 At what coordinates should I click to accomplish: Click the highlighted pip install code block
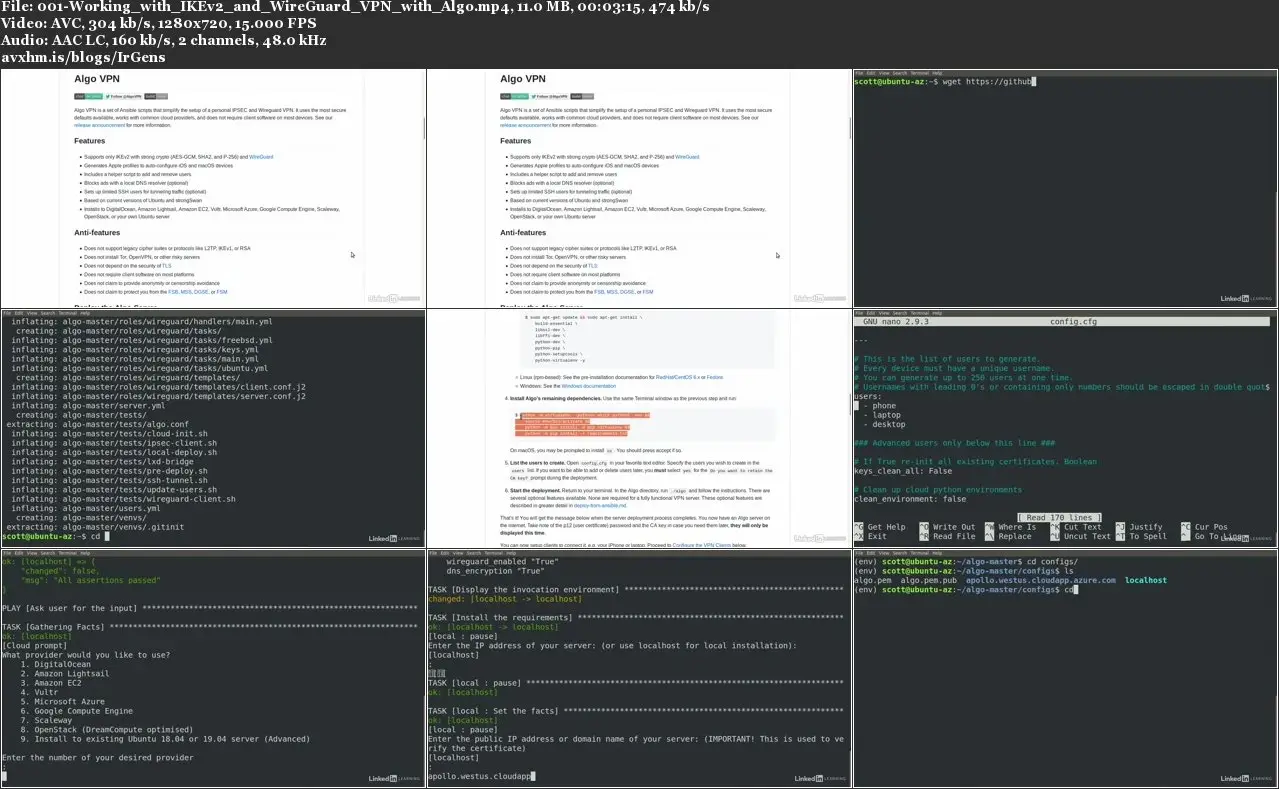(x=582, y=424)
